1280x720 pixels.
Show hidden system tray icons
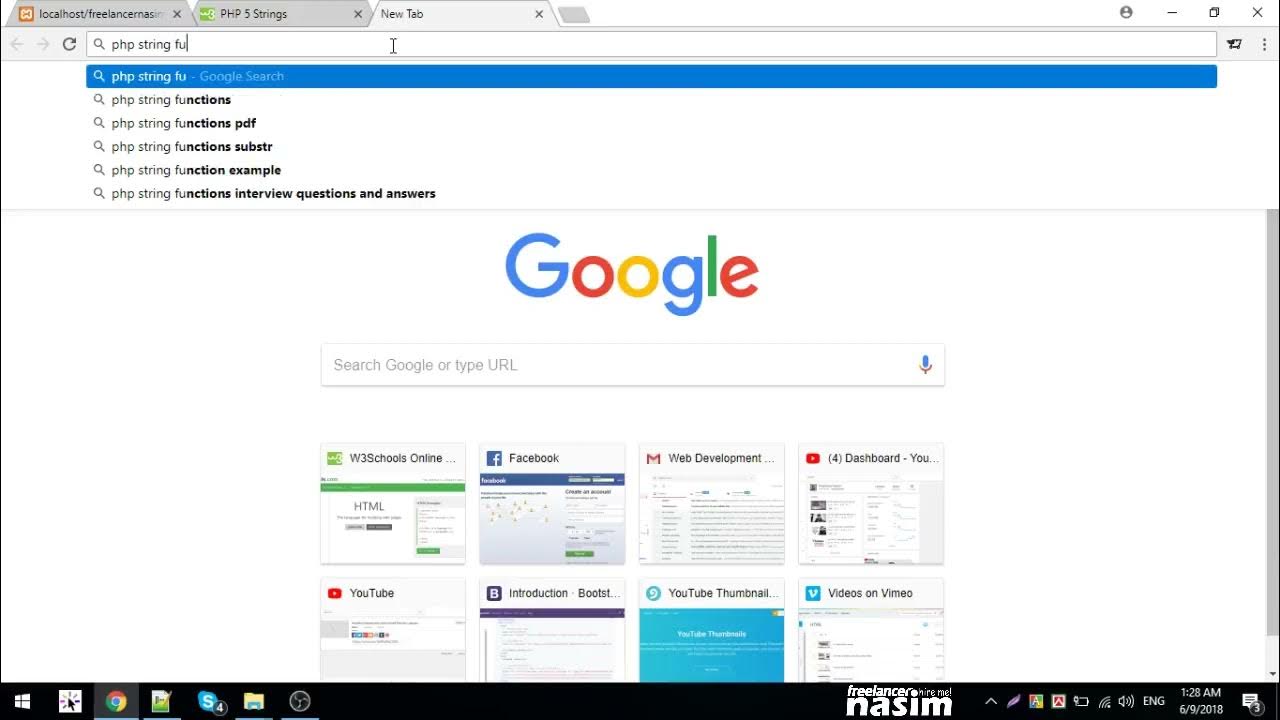point(990,701)
